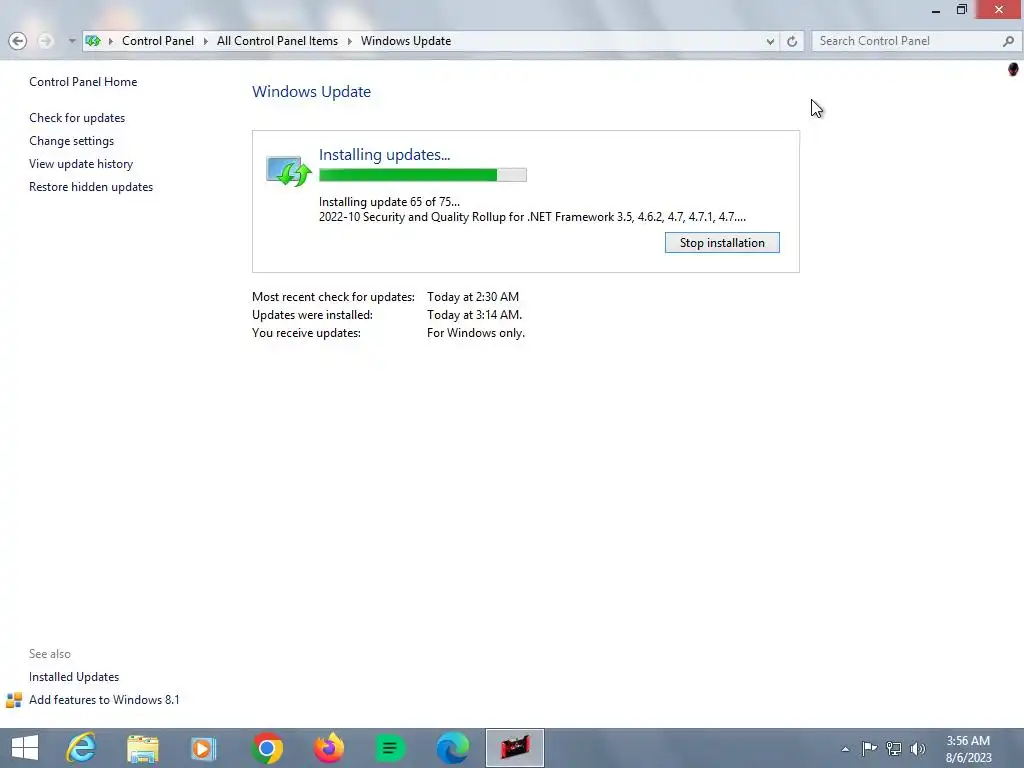
Task: Click the Help icon below search box
Action: point(1013,69)
